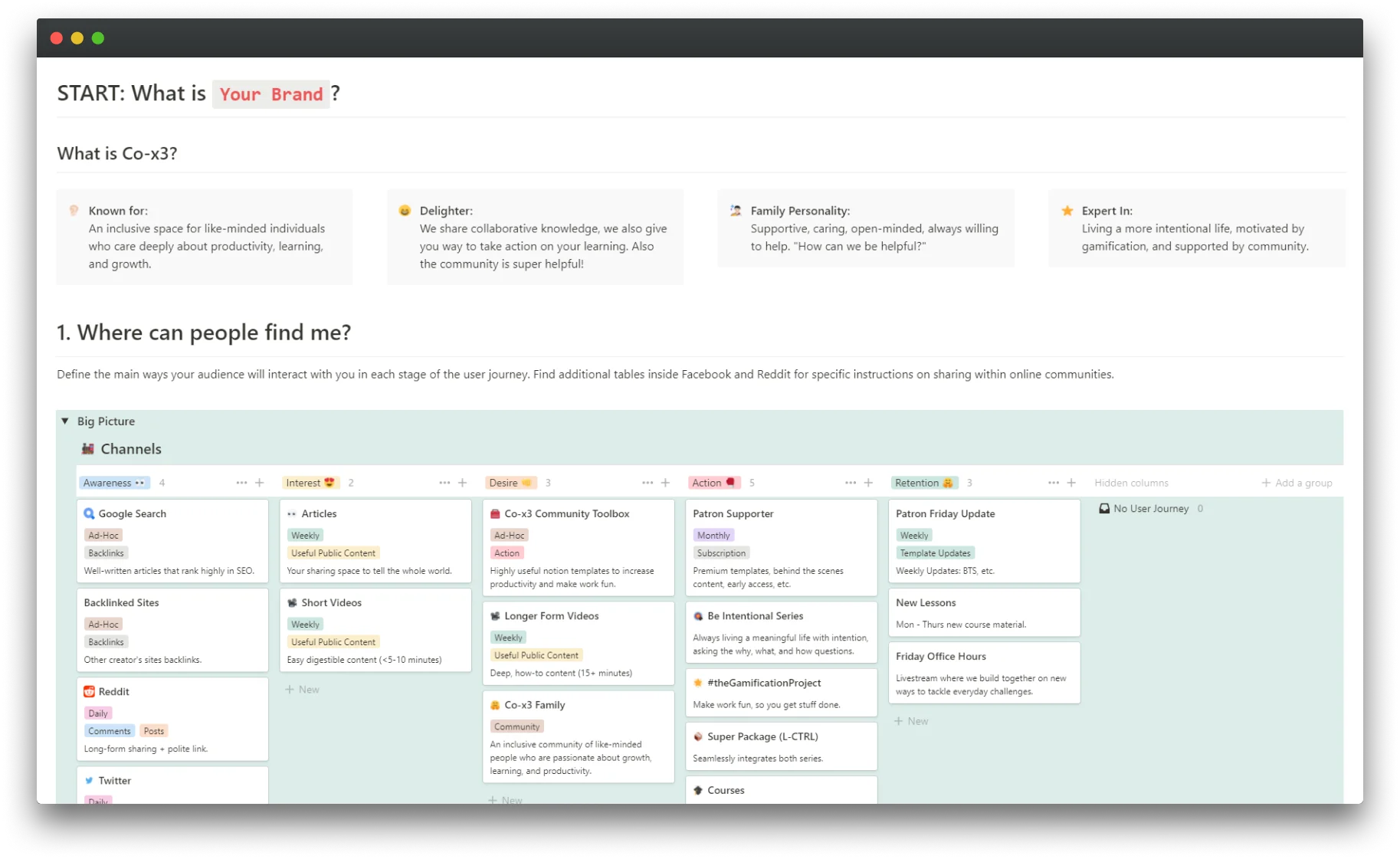
Task: Open the Backlinked Sites card
Action: click(172, 630)
